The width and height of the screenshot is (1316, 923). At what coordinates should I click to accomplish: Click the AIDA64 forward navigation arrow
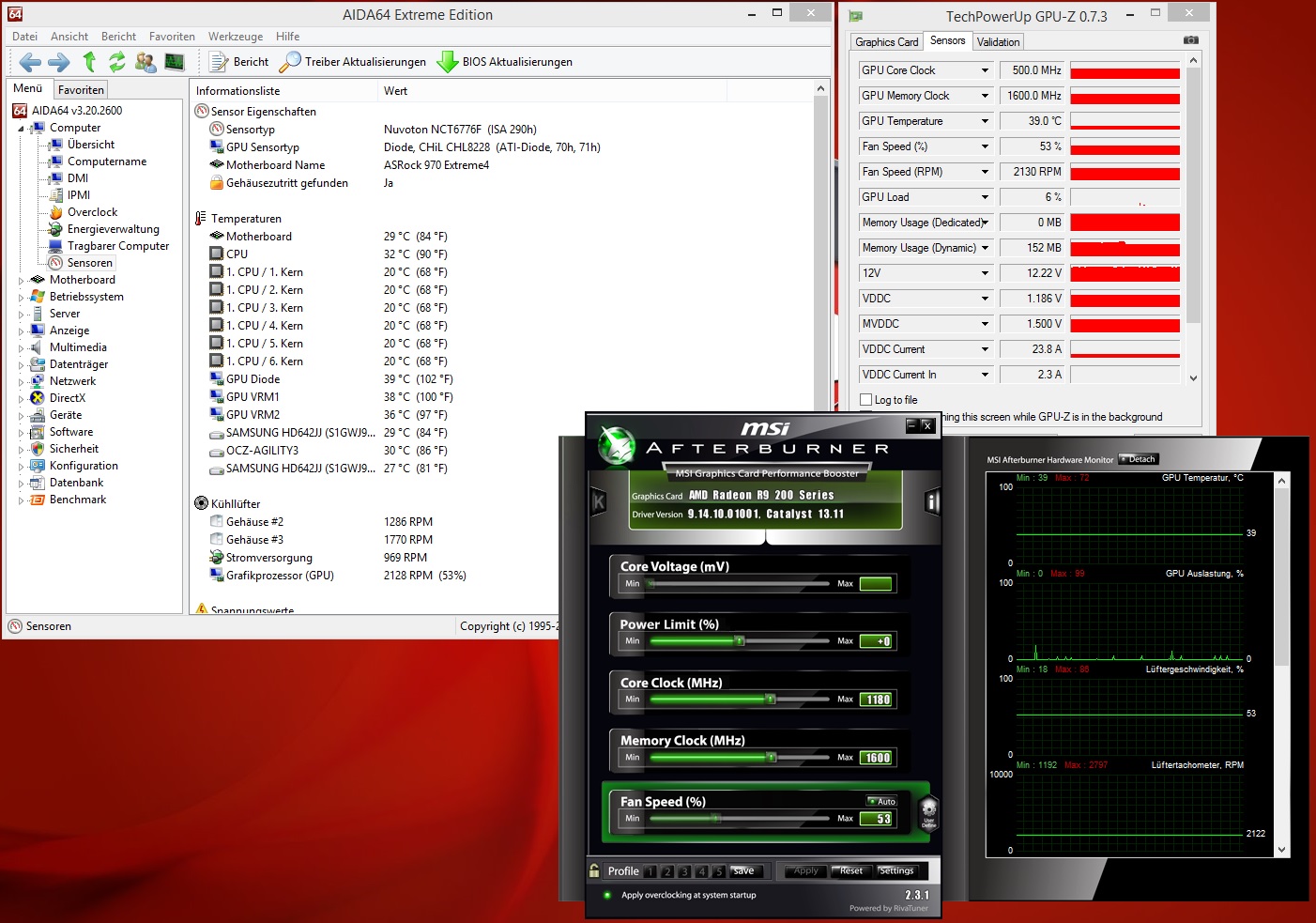point(59,62)
